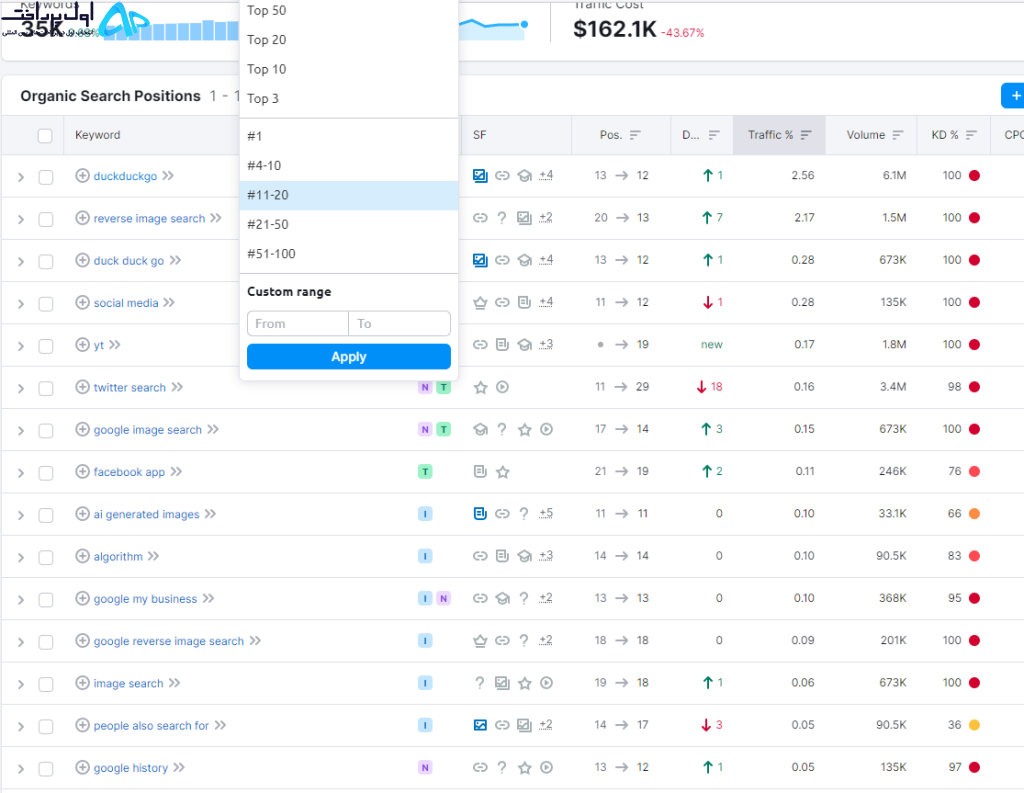Expand the duckduckgo row chevron
Image resolution: width=1024 pixels, height=793 pixels.
pyautogui.click(x=21, y=177)
